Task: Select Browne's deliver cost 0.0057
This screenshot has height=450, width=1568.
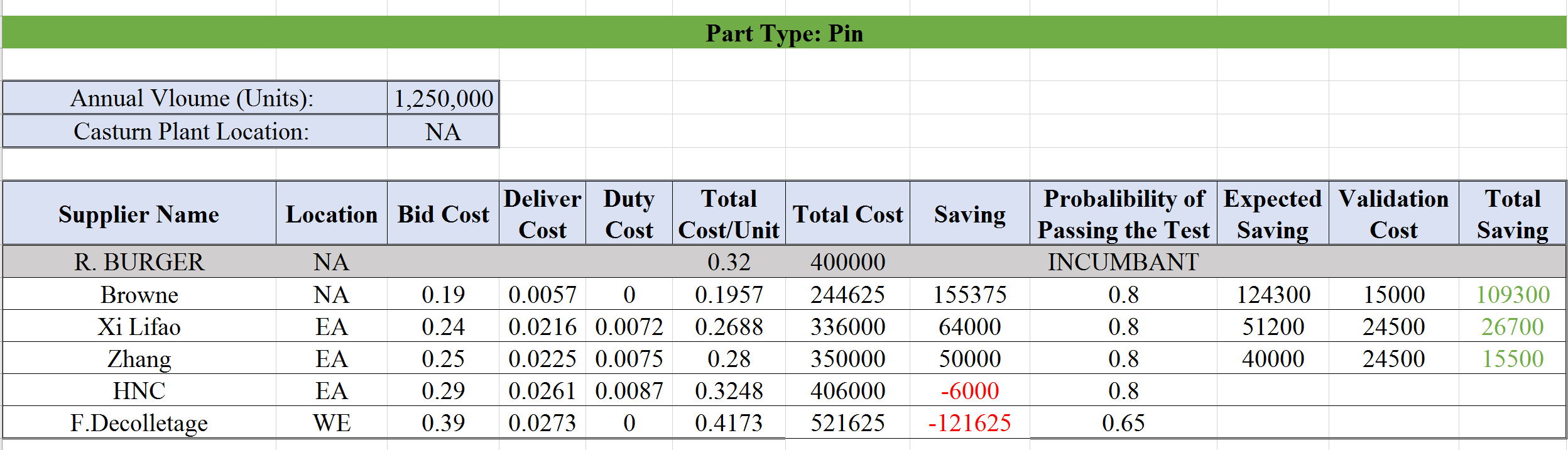Action: 542,294
